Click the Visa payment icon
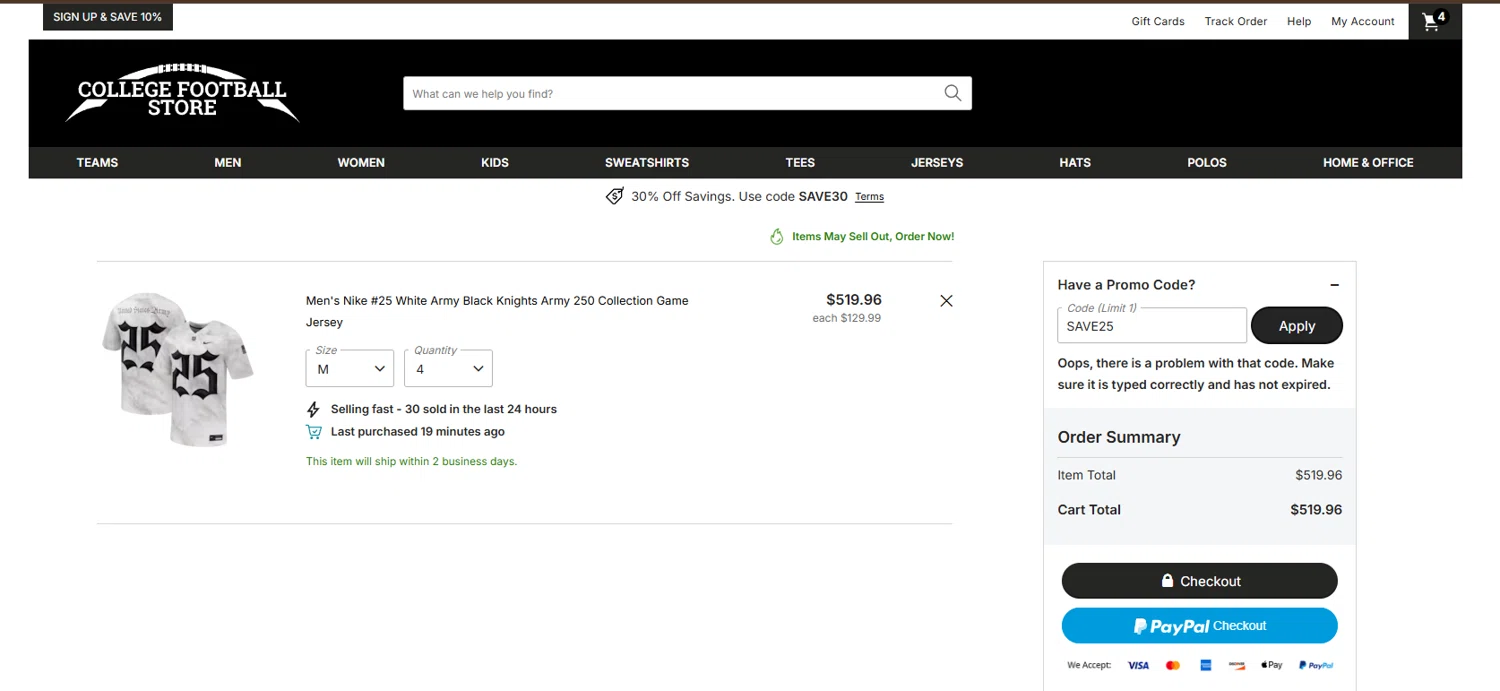 tap(1138, 665)
